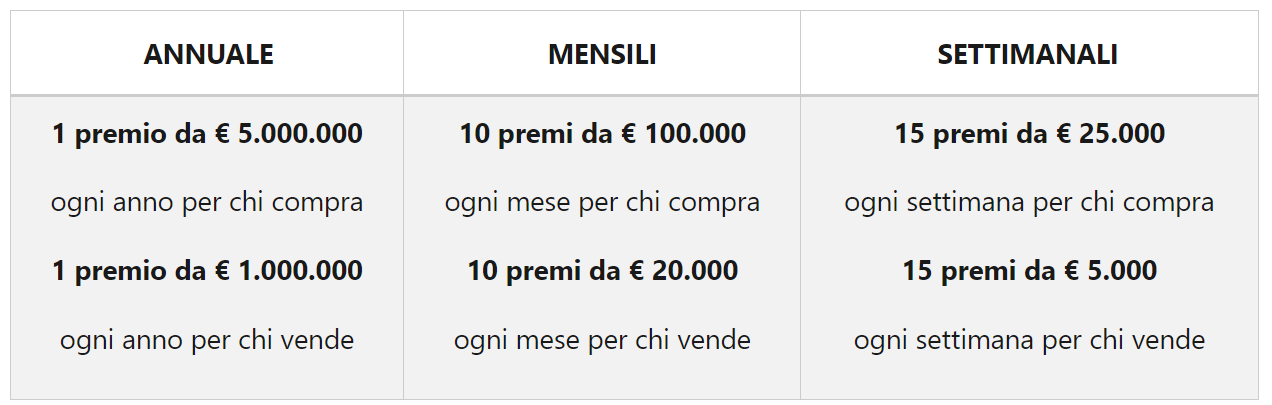1272x405 pixels.
Task: Click the ANNUALE column header
Action: [x=208, y=54]
